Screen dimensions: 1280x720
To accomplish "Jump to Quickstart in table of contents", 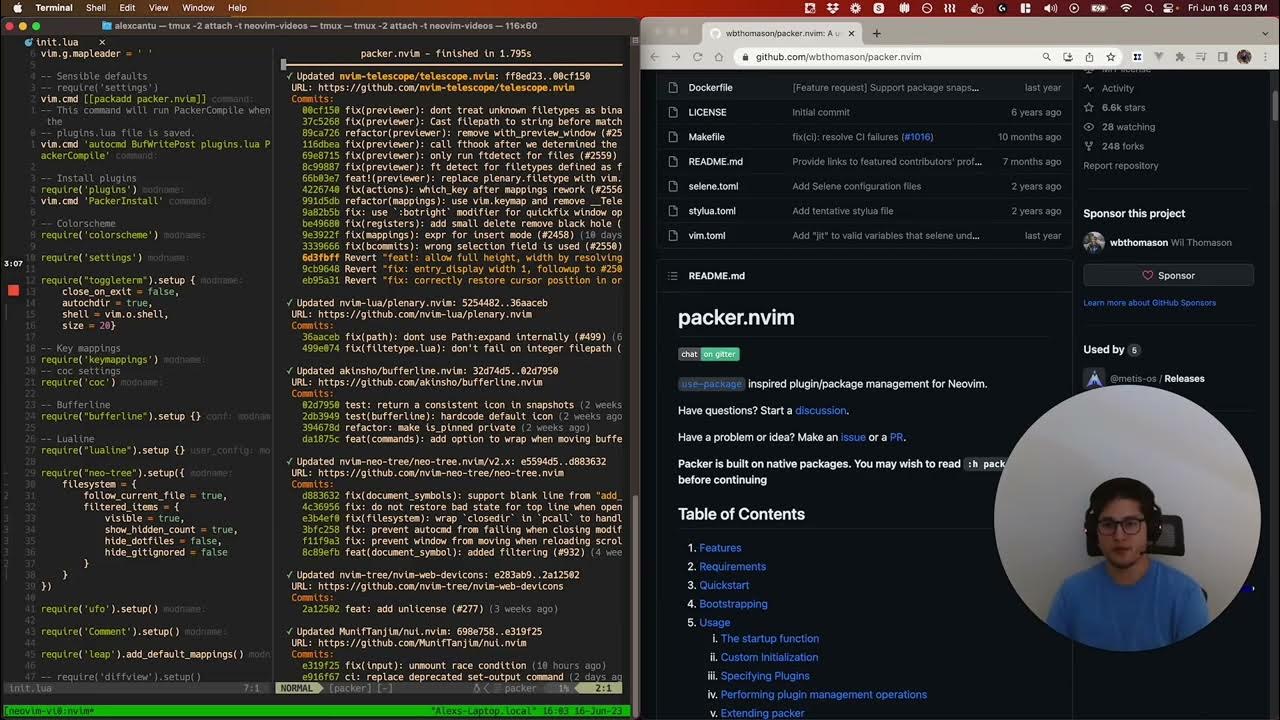I will click(724, 585).
